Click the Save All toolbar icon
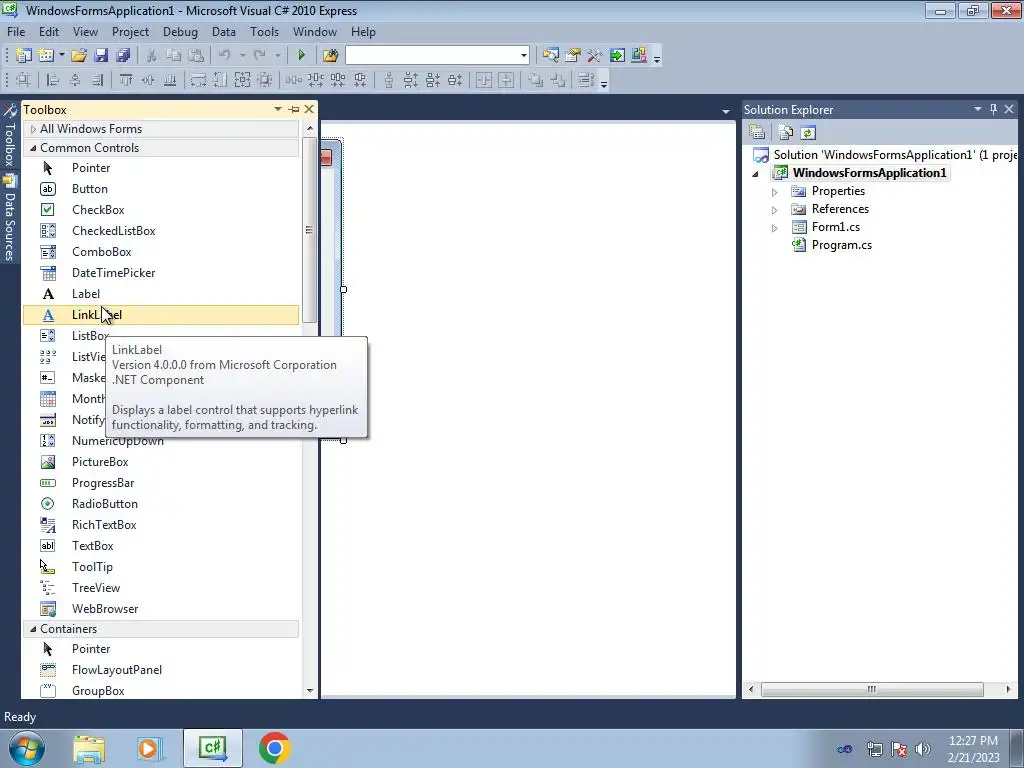 point(123,56)
